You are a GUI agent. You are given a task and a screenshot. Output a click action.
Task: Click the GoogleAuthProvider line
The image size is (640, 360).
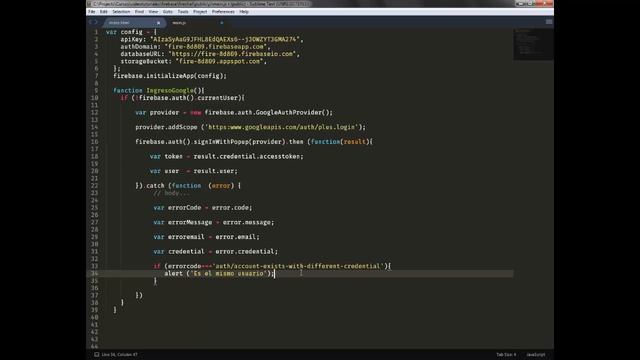tap(234, 113)
